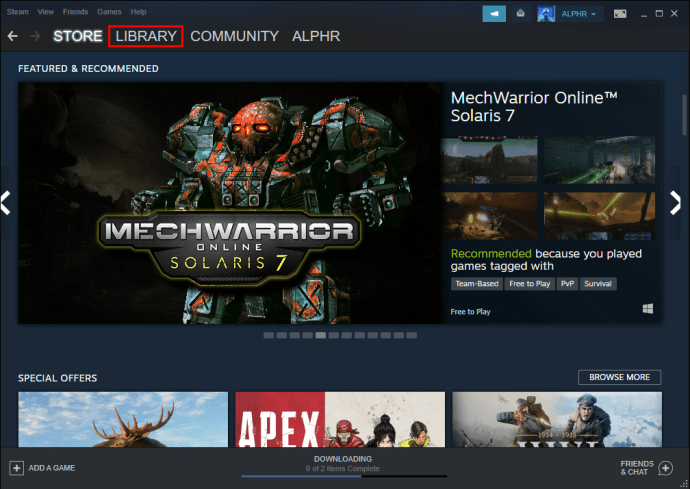Open the Apex Legends special offer card
690x489 pixels.
340,419
